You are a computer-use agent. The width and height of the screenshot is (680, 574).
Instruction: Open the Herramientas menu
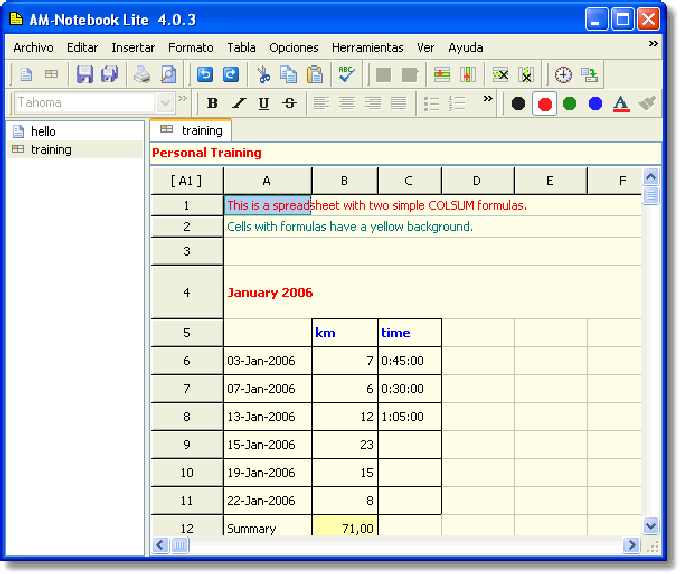coord(367,47)
